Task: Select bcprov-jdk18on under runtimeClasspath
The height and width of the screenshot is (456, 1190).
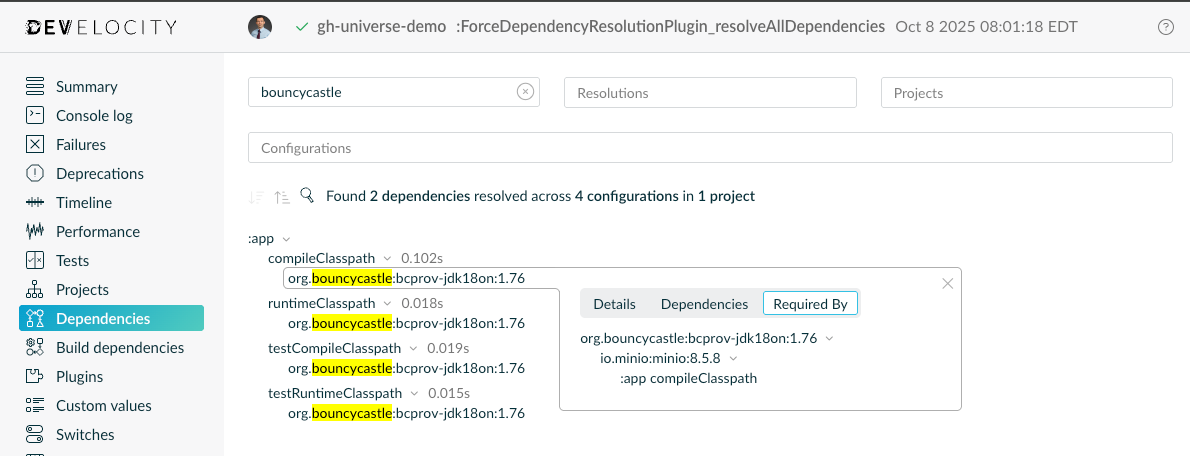Action: tap(406, 323)
